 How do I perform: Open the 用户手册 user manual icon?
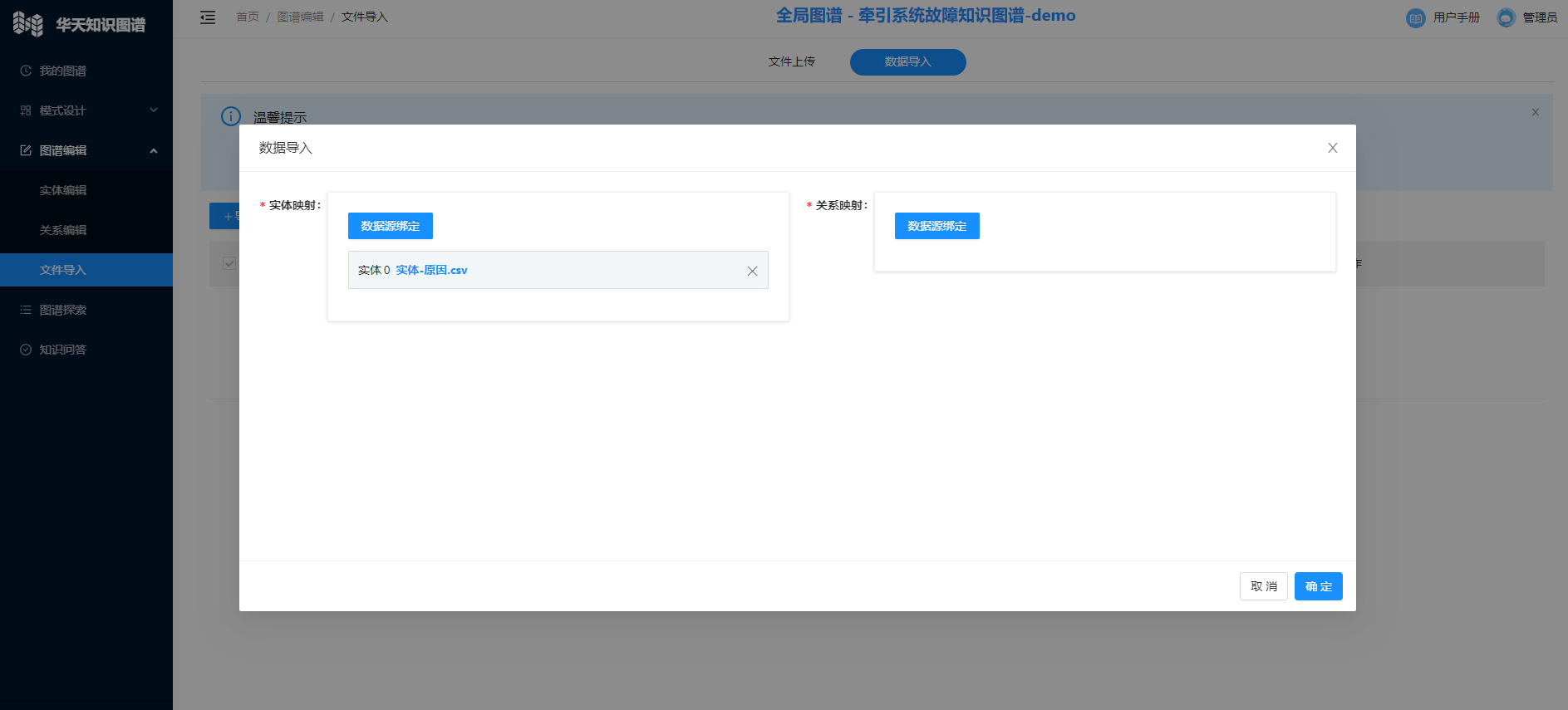[x=1415, y=17]
